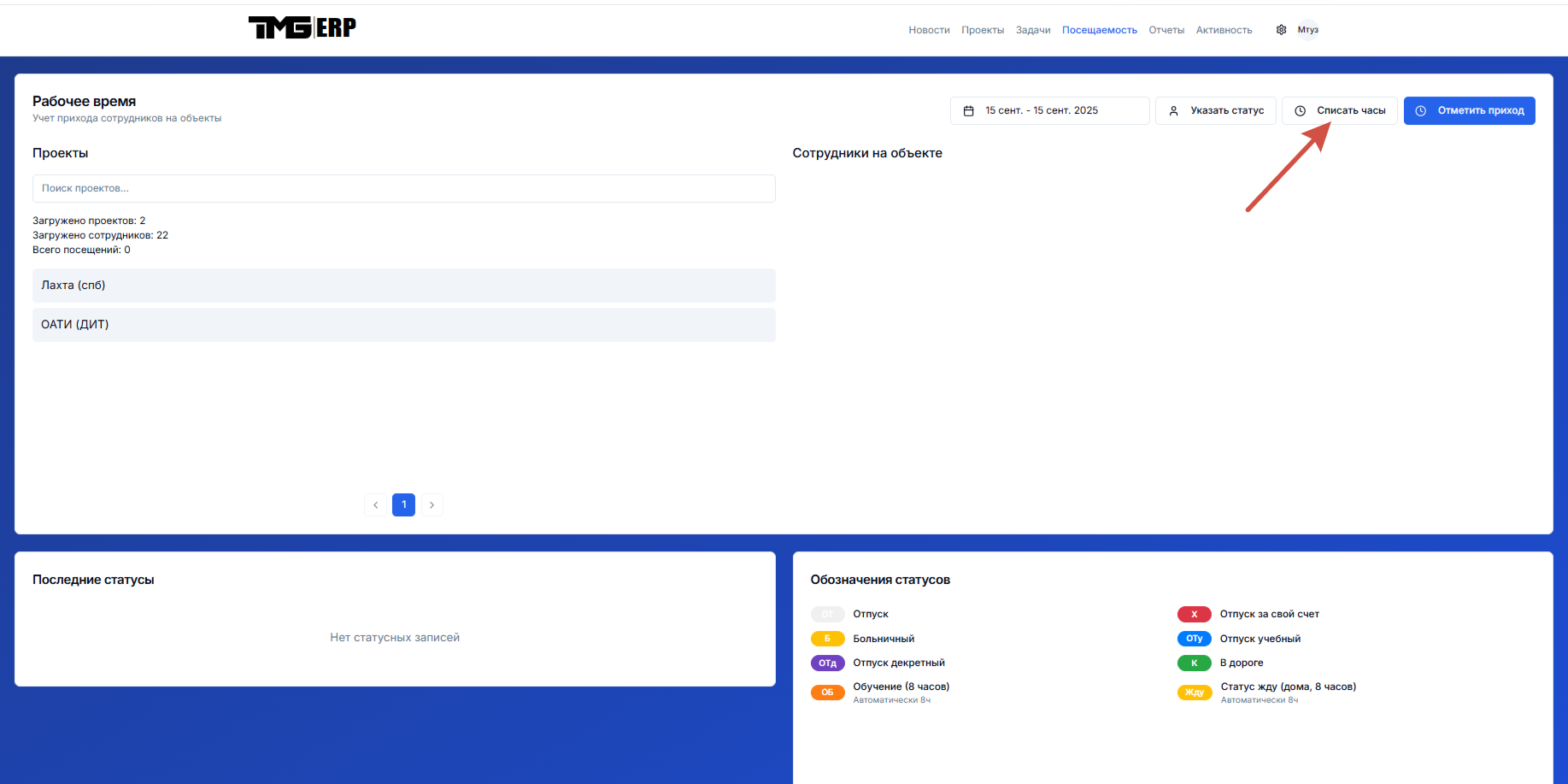Click the Указать статус button
Viewport: 1568px width, 784px height.
[x=1215, y=111]
